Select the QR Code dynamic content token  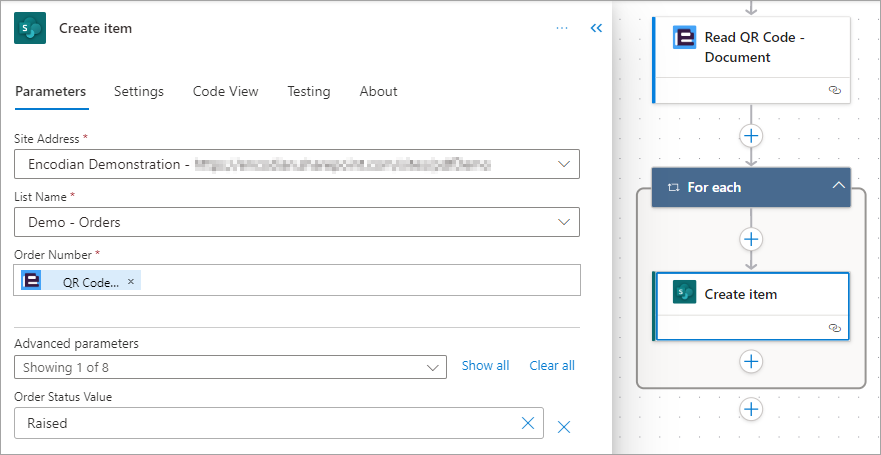(x=81, y=281)
